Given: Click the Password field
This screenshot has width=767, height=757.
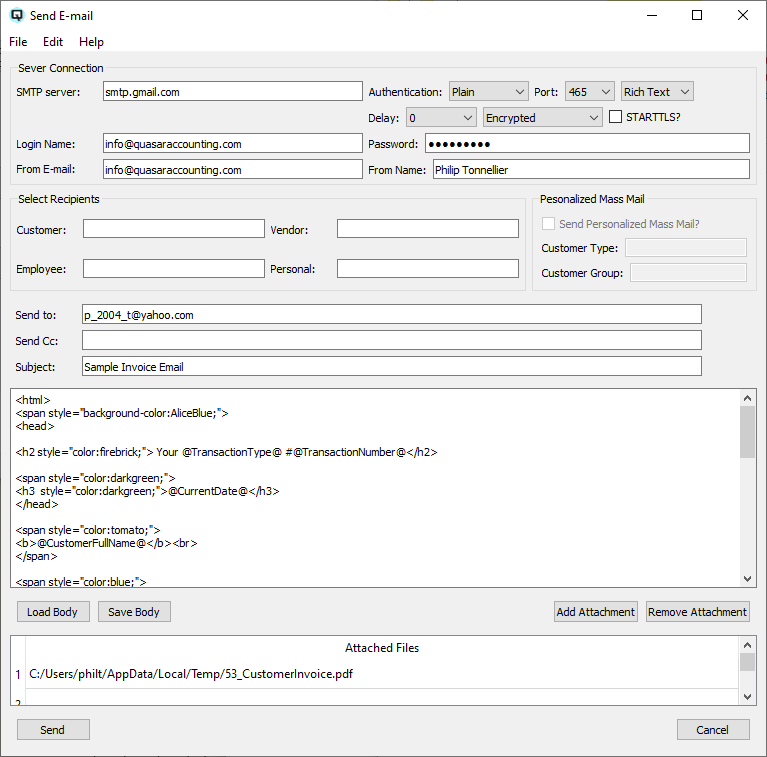Looking at the screenshot, I should tap(587, 143).
